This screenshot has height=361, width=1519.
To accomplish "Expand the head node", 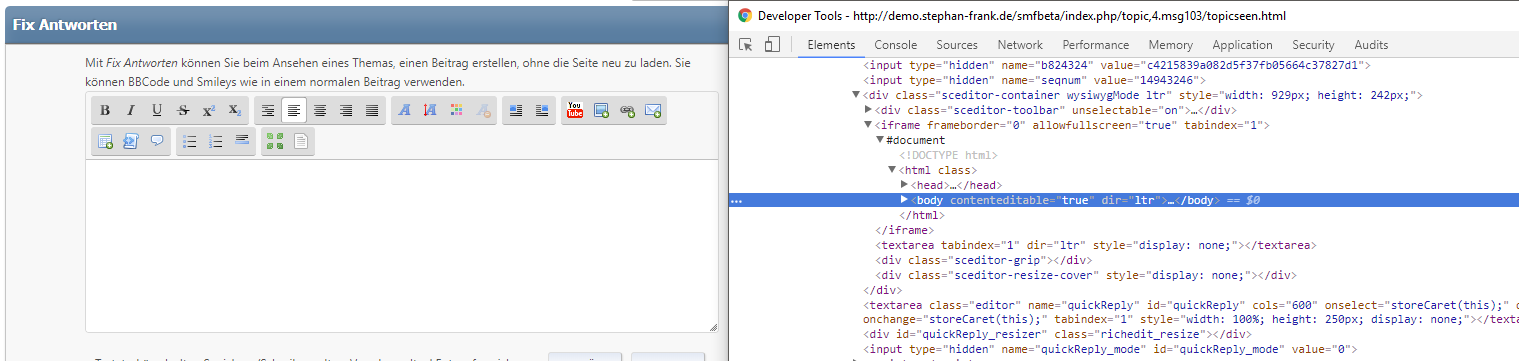I will click(x=904, y=185).
